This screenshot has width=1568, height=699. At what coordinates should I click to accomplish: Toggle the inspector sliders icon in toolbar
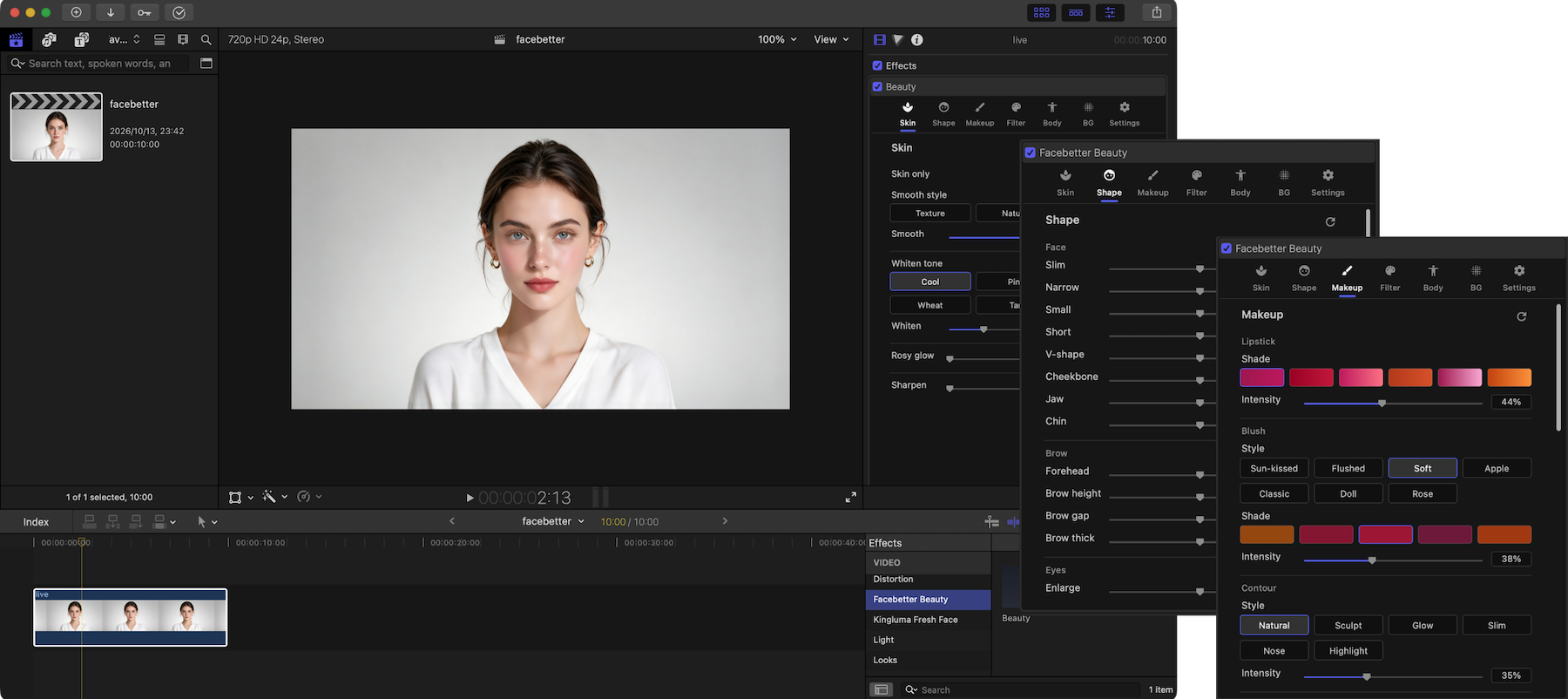pos(1110,12)
